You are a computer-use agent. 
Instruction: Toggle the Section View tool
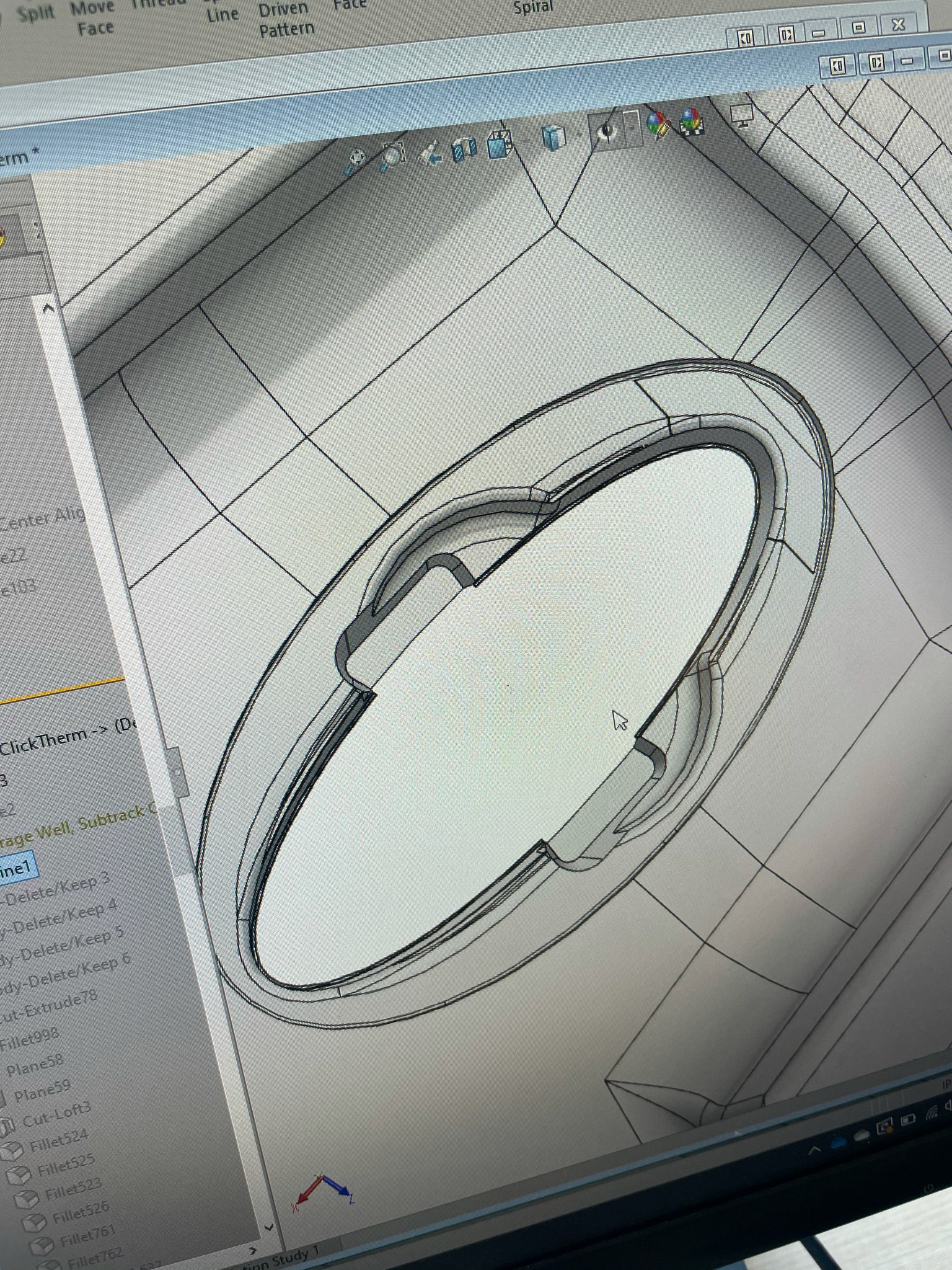point(464,150)
